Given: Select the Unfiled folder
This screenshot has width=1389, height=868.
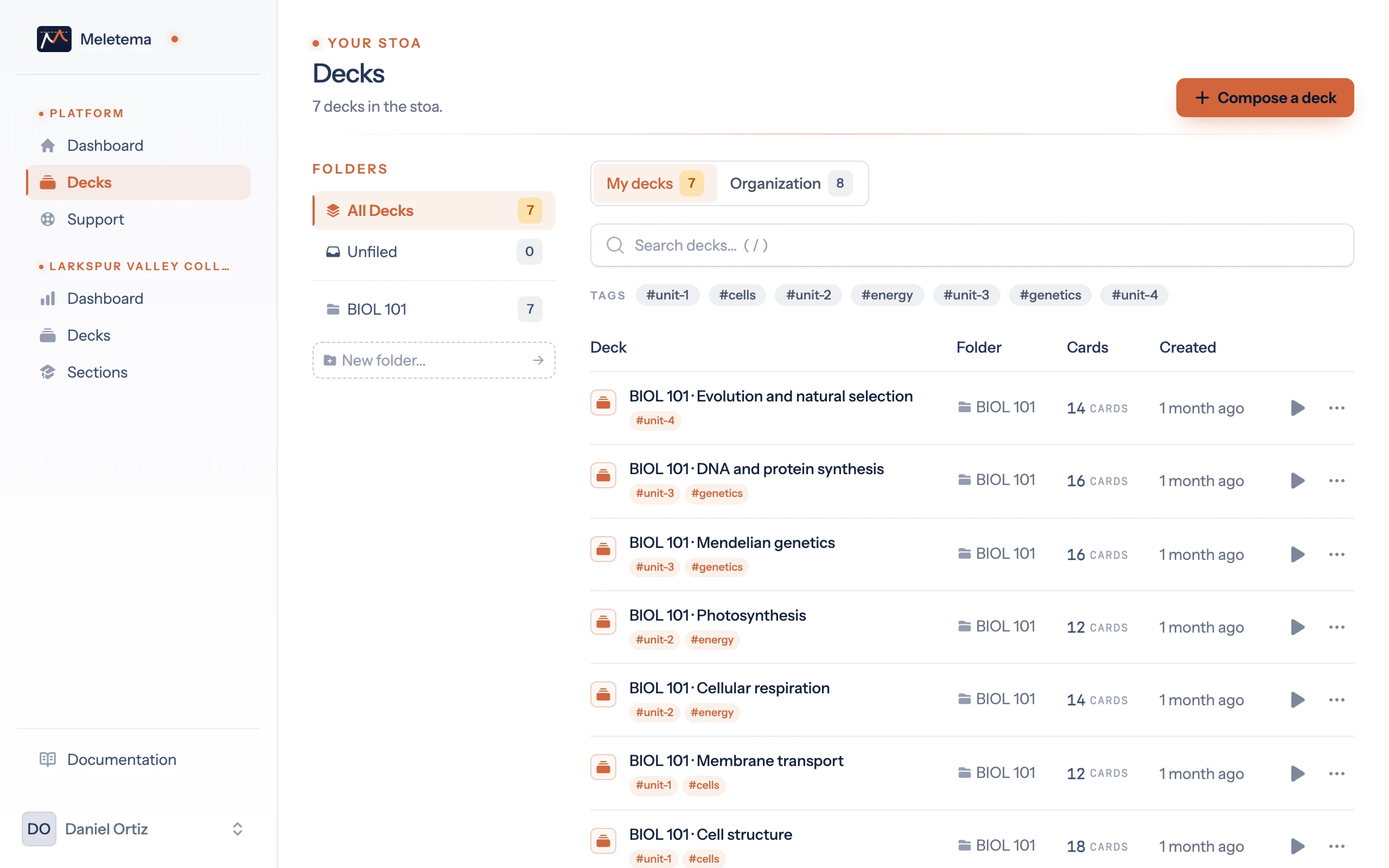Looking at the screenshot, I should [x=434, y=251].
